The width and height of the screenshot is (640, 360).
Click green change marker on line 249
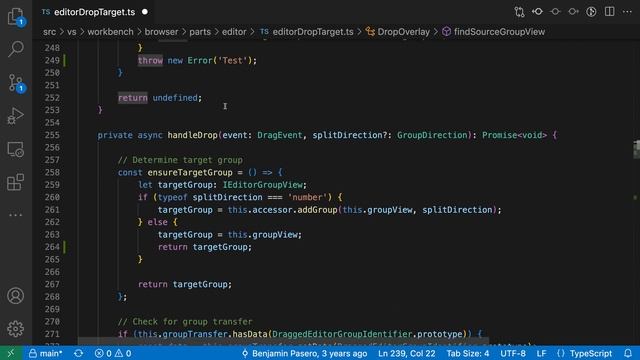point(64,60)
